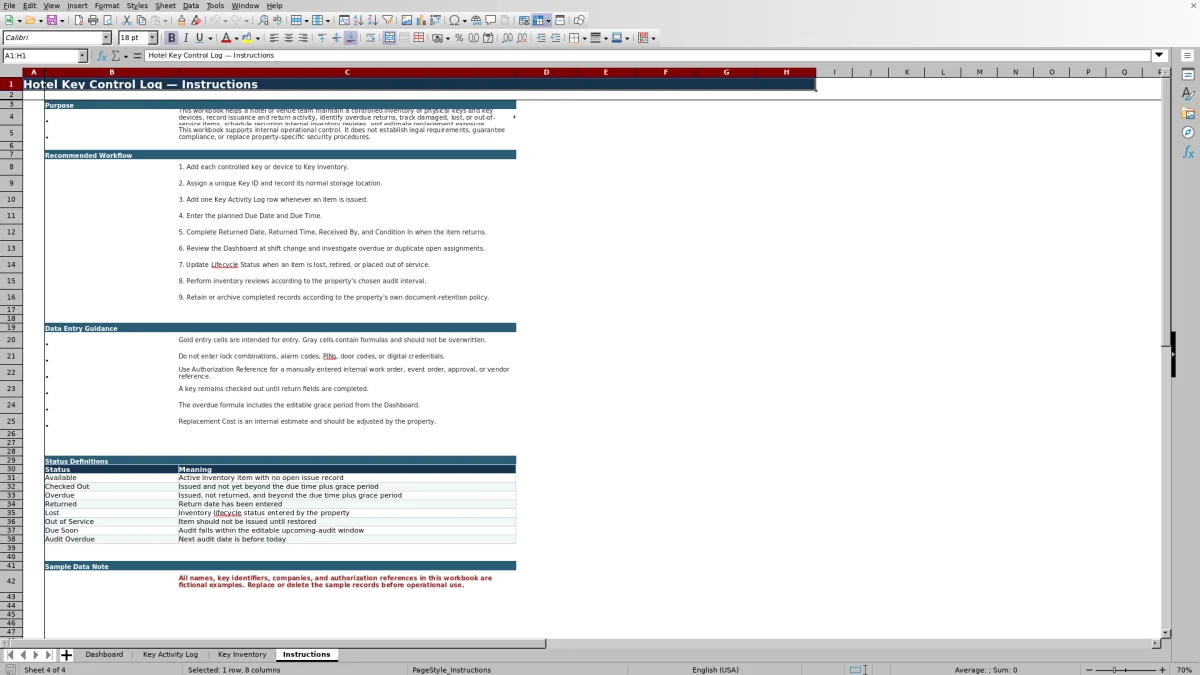1200x675 pixels.
Task: Apply the red font color swatch
Action: (x=226, y=38)
